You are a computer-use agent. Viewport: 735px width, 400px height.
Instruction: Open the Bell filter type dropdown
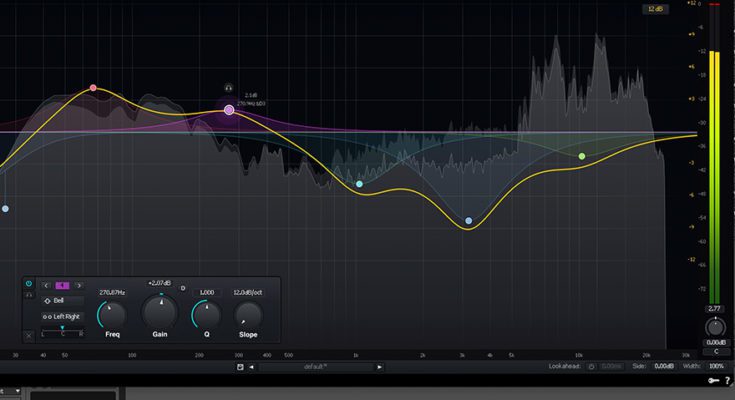62,300
